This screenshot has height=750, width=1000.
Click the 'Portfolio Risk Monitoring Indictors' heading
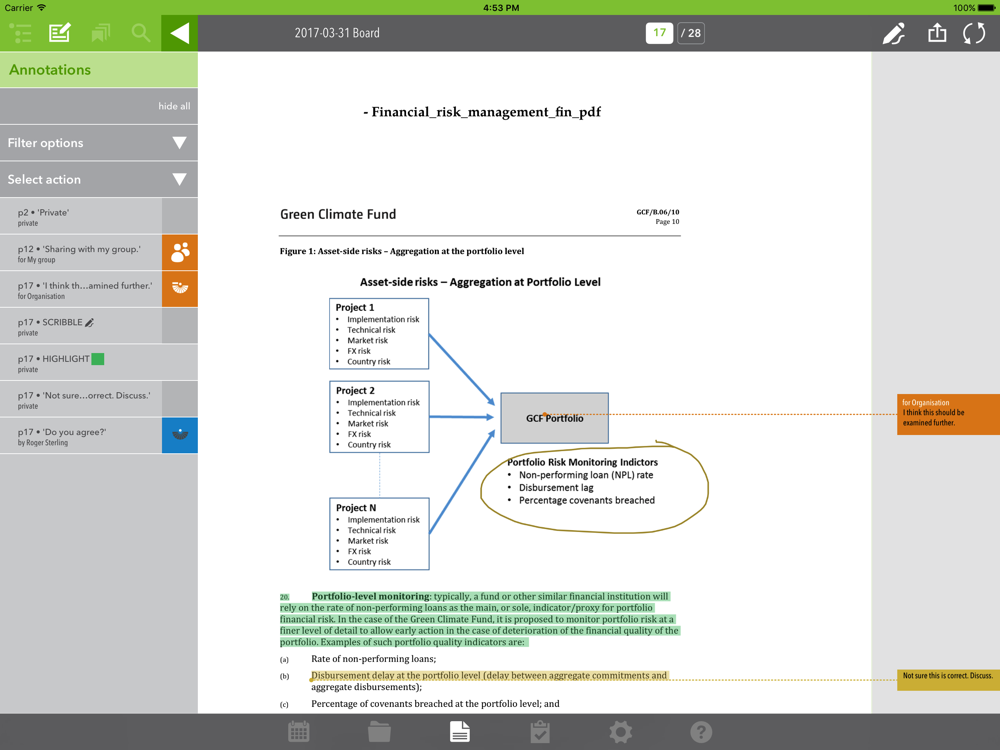coord(582,462)
